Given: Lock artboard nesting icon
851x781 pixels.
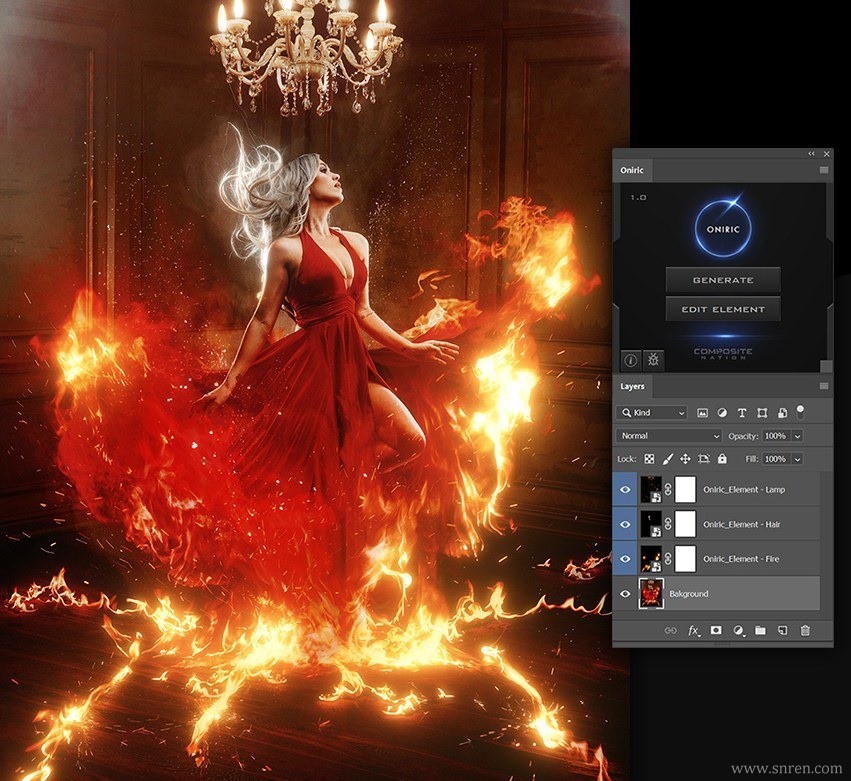Looking at the screenshot, I should tap(704, 459).
